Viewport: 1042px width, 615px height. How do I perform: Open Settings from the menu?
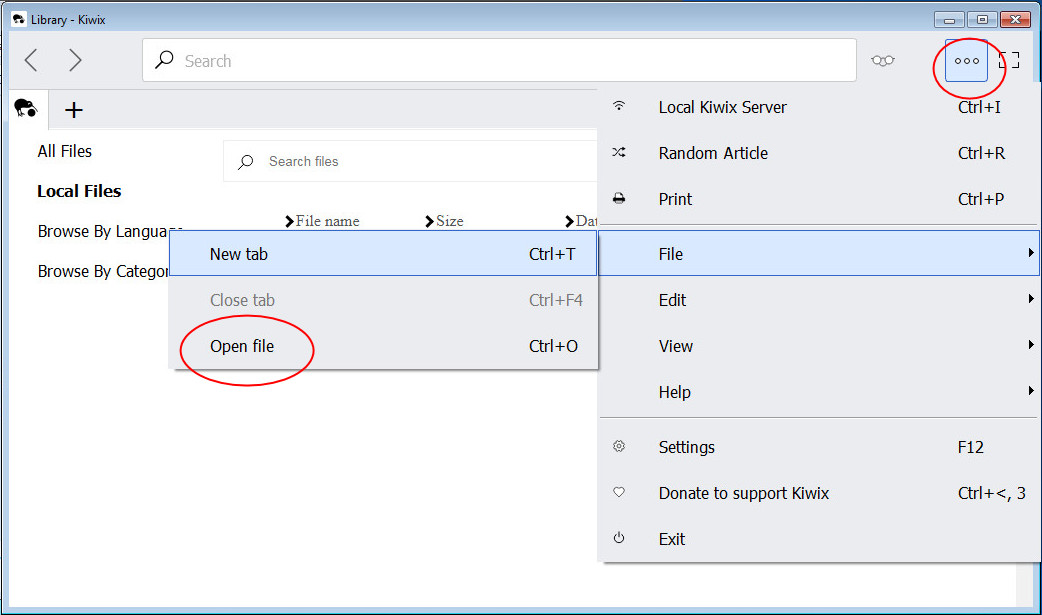click(x=819, y=447)
